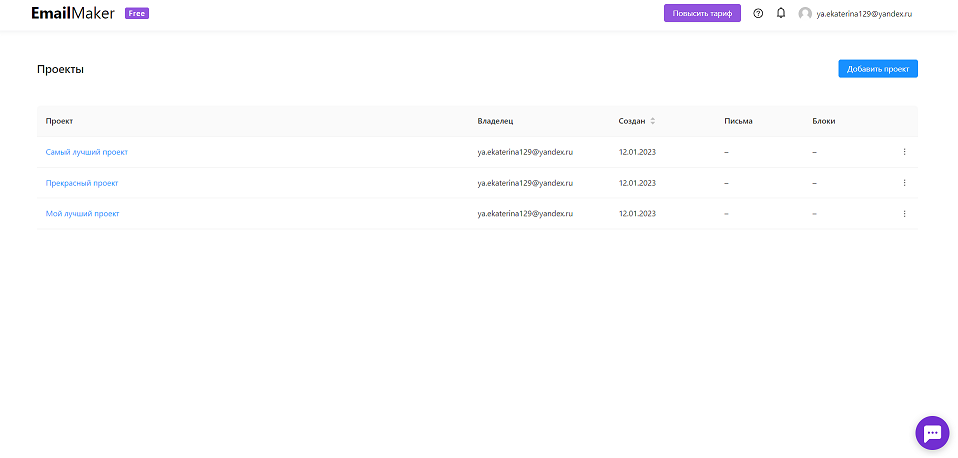This screenshot has width=958, height=458.
Task: Click owner email in Самый лучший проект row
Action: point(525,152)
